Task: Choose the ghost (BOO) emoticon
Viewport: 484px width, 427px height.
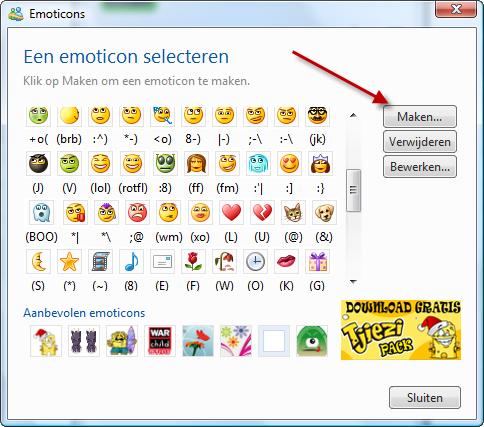Action: click(x=41, y=212)
